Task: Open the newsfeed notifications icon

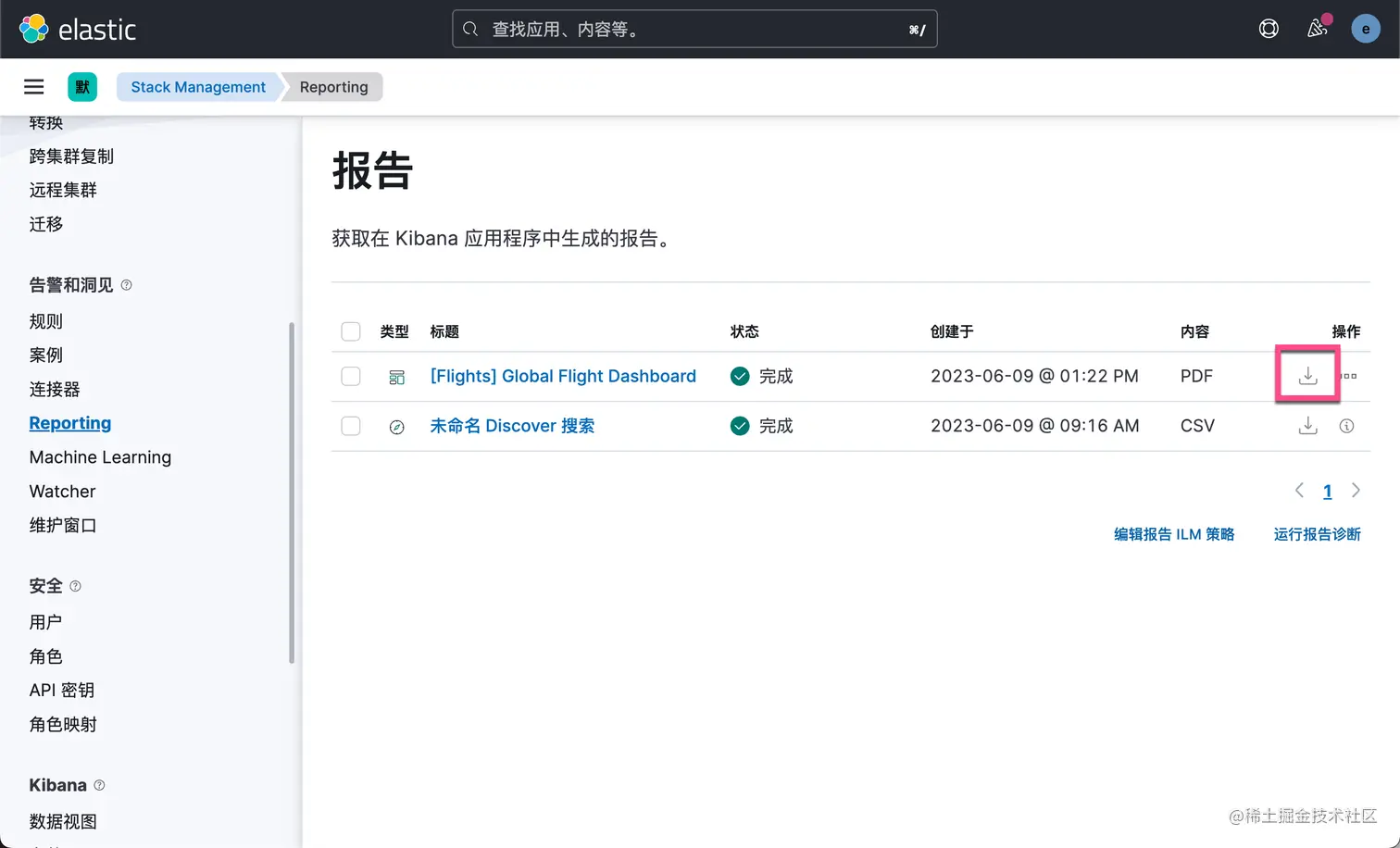Action: point(1317,29)
